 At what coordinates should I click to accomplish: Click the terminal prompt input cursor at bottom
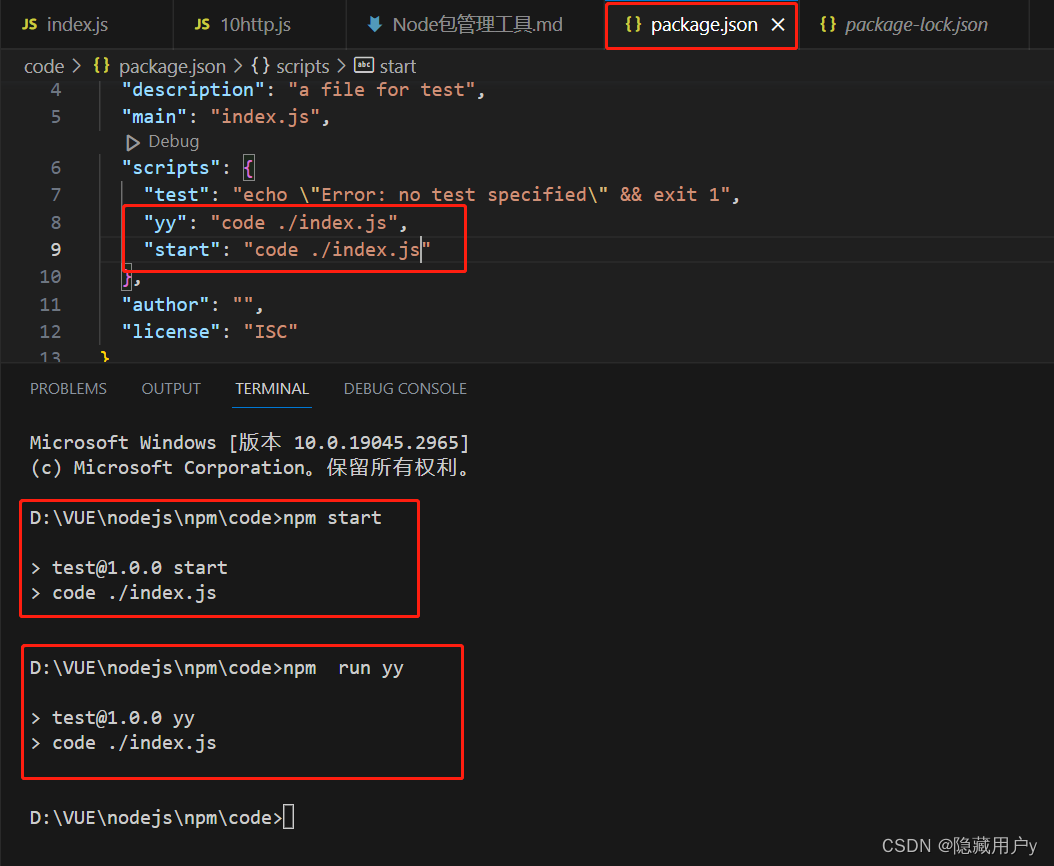tap(288, 818)
